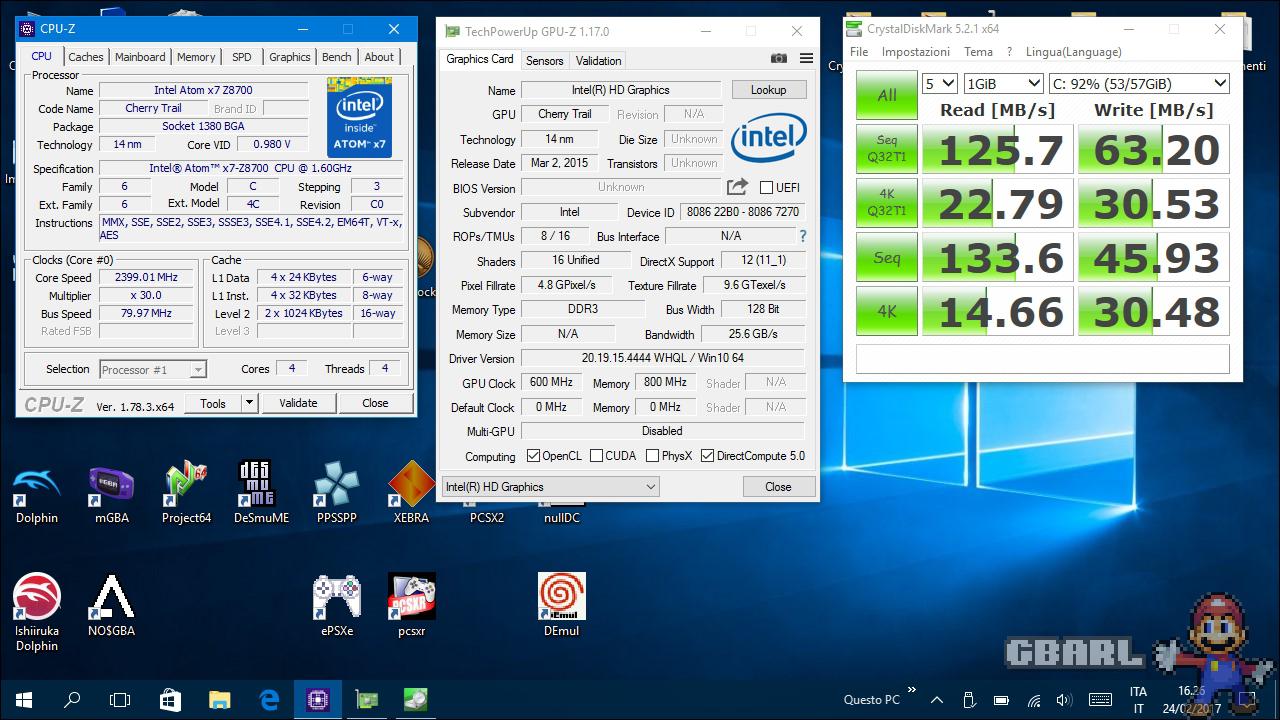Switch to the CPU-Z SPD tab
This screenshot has height=720, width=1280.
[x=242, y=57]
